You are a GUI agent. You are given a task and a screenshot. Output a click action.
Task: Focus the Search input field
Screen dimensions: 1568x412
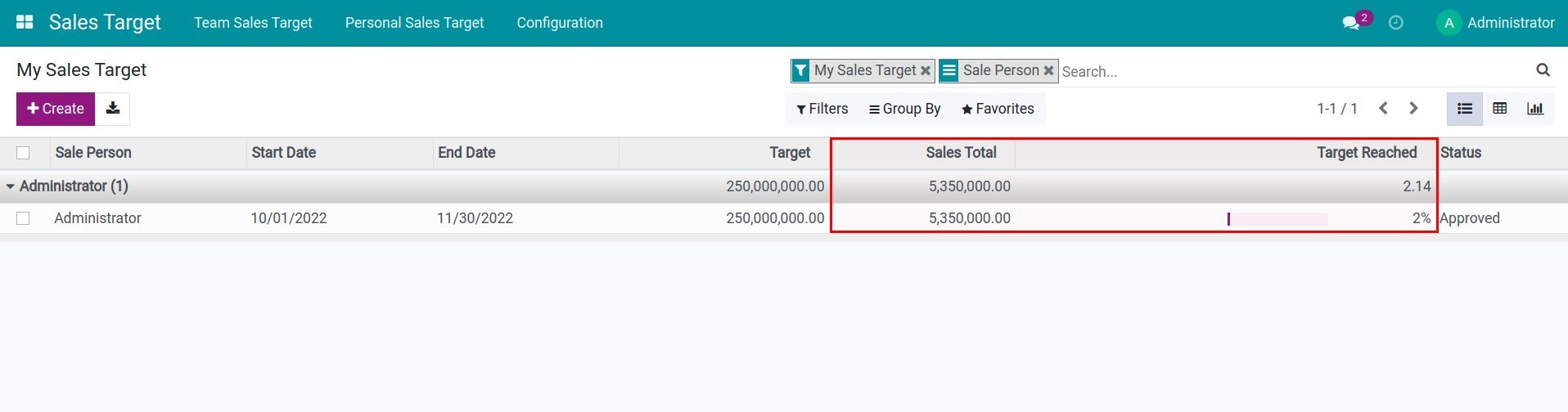pos(1293,71)
